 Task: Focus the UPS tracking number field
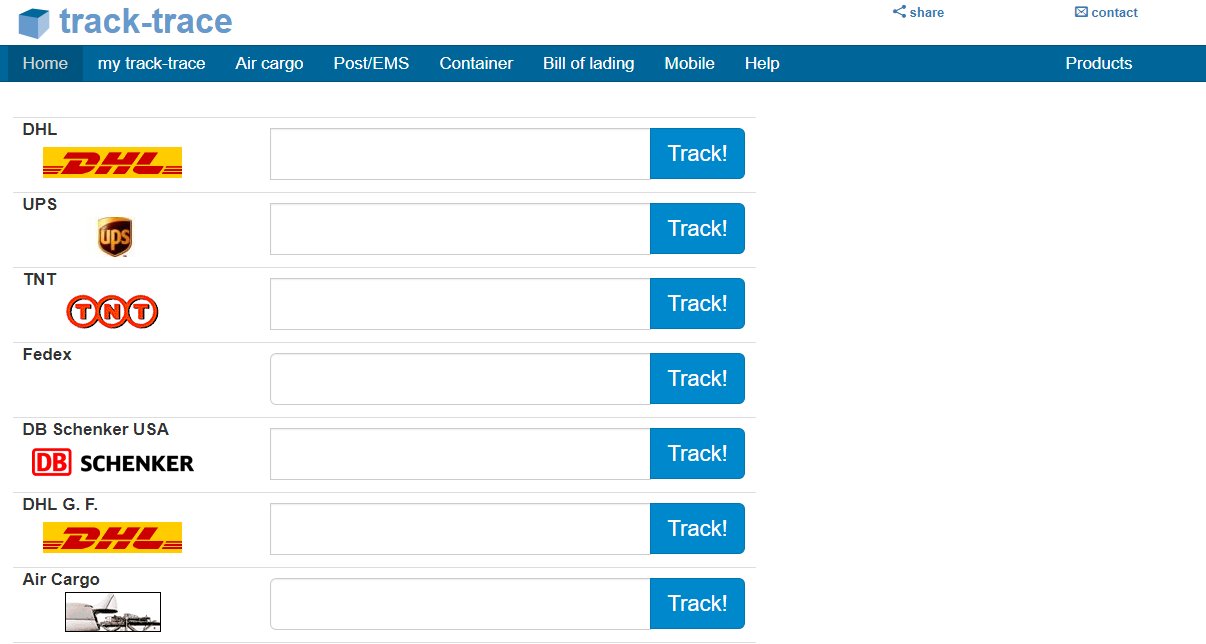coord(460,229)
